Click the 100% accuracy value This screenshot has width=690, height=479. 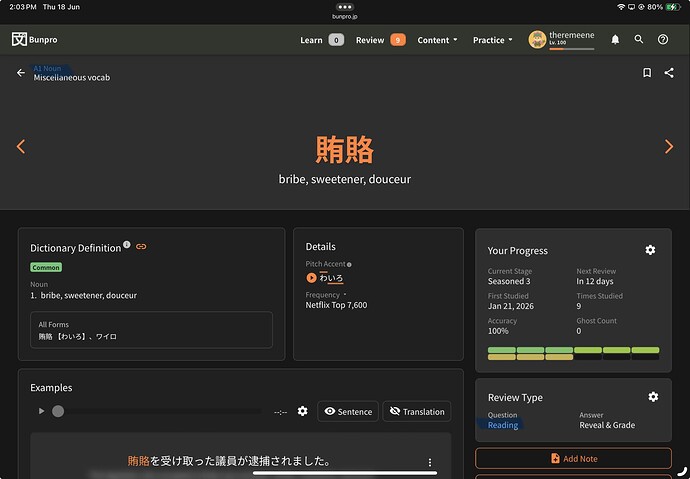point(498,331)
